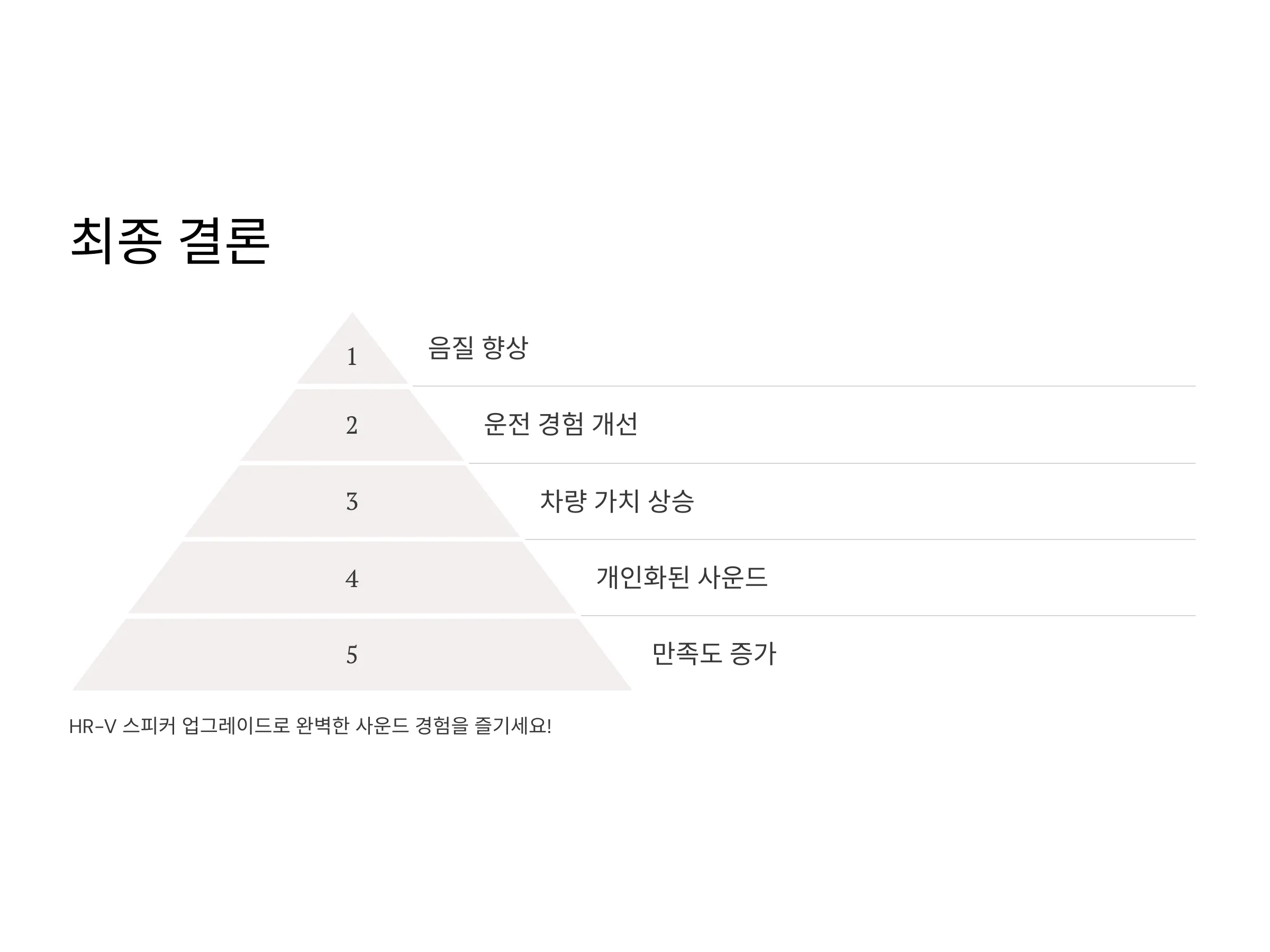This screenshot has width=1270, height=952.
Task: Select the divider line below 운전 경험 개선
Action: 832,463
